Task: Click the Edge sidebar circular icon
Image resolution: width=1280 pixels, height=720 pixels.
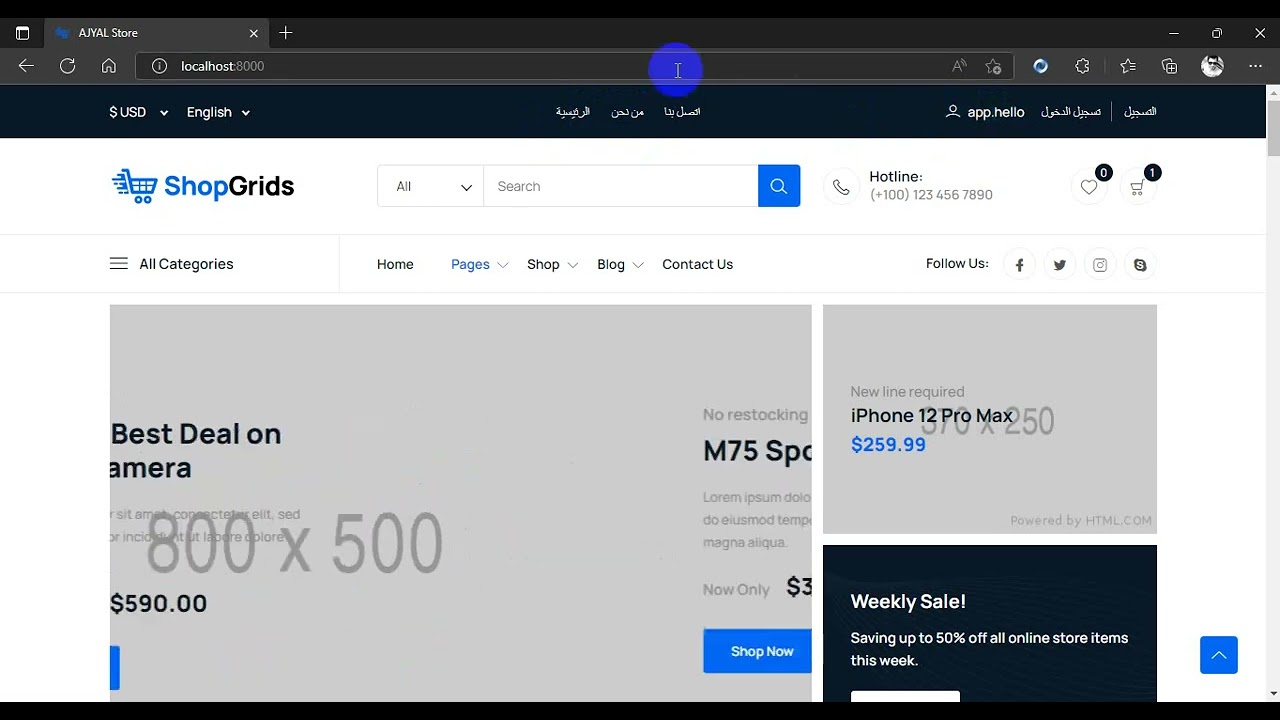Action: click(1040, 66)
